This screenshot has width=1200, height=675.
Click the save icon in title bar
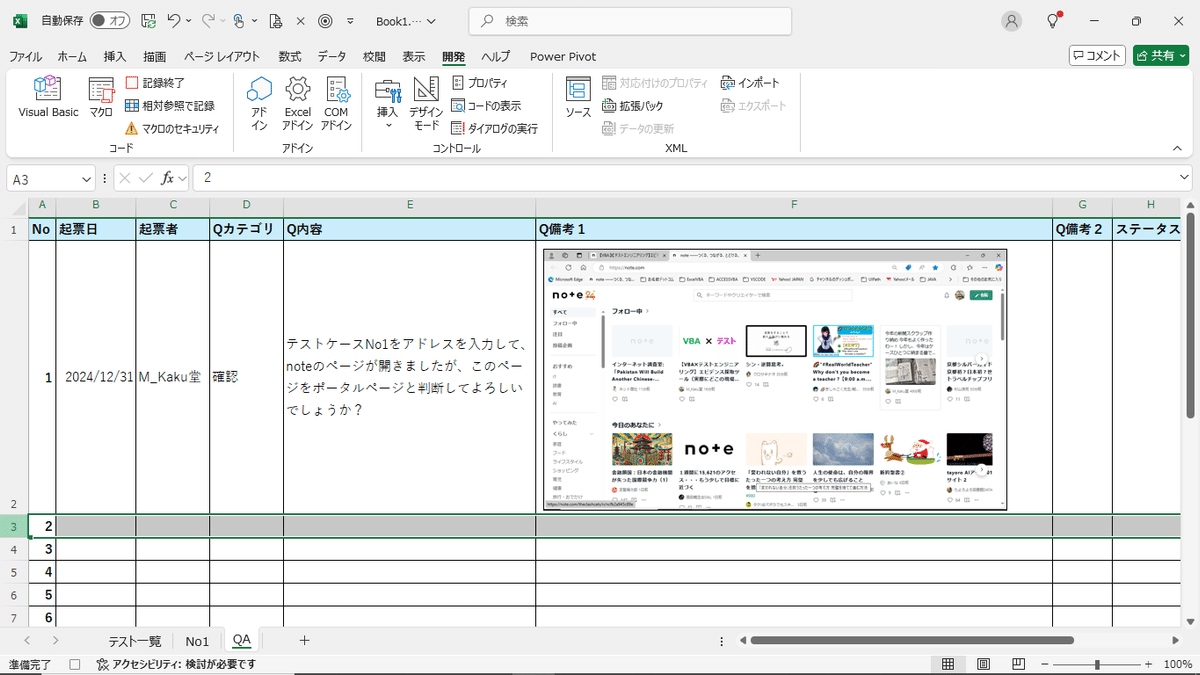148,21
